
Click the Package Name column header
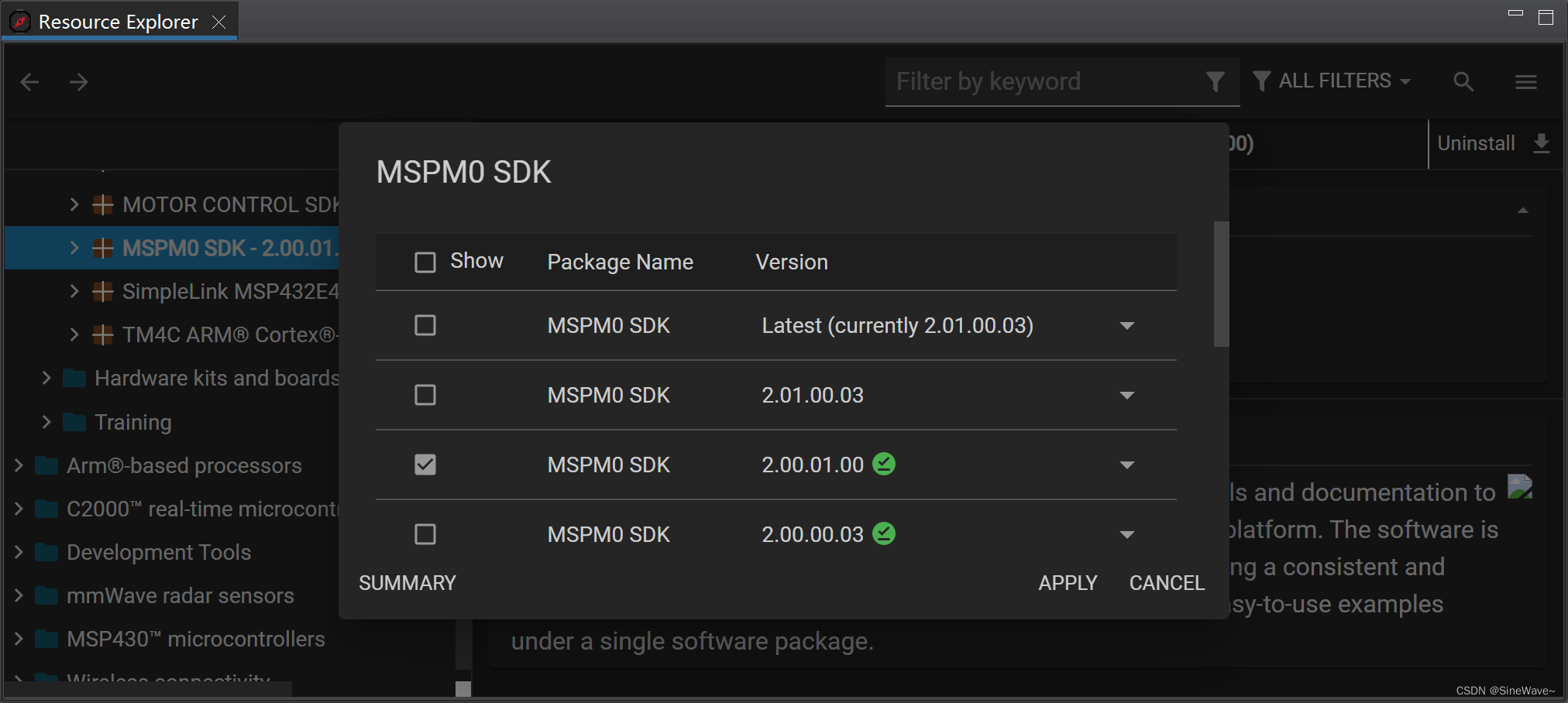(x=620, y=262)
